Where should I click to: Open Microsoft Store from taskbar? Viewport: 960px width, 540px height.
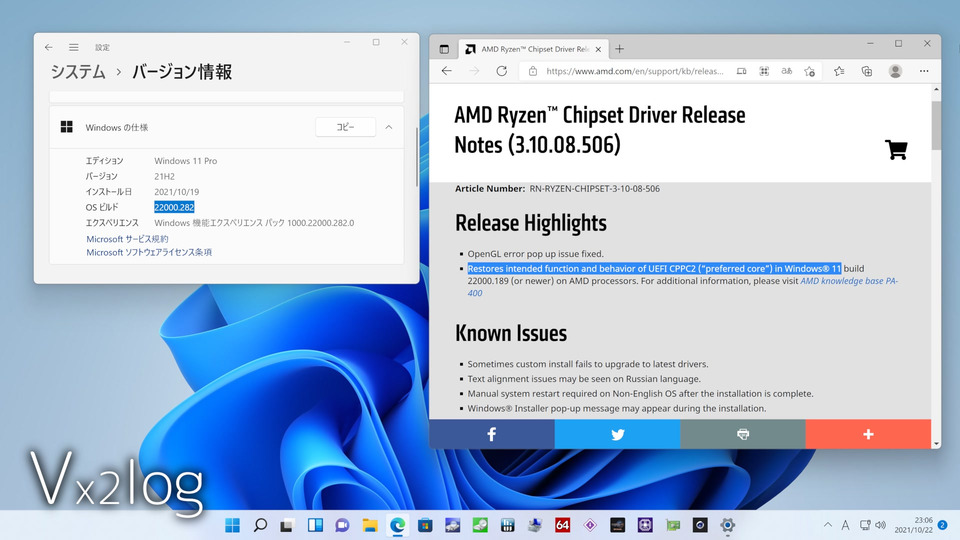click(425, 525)
